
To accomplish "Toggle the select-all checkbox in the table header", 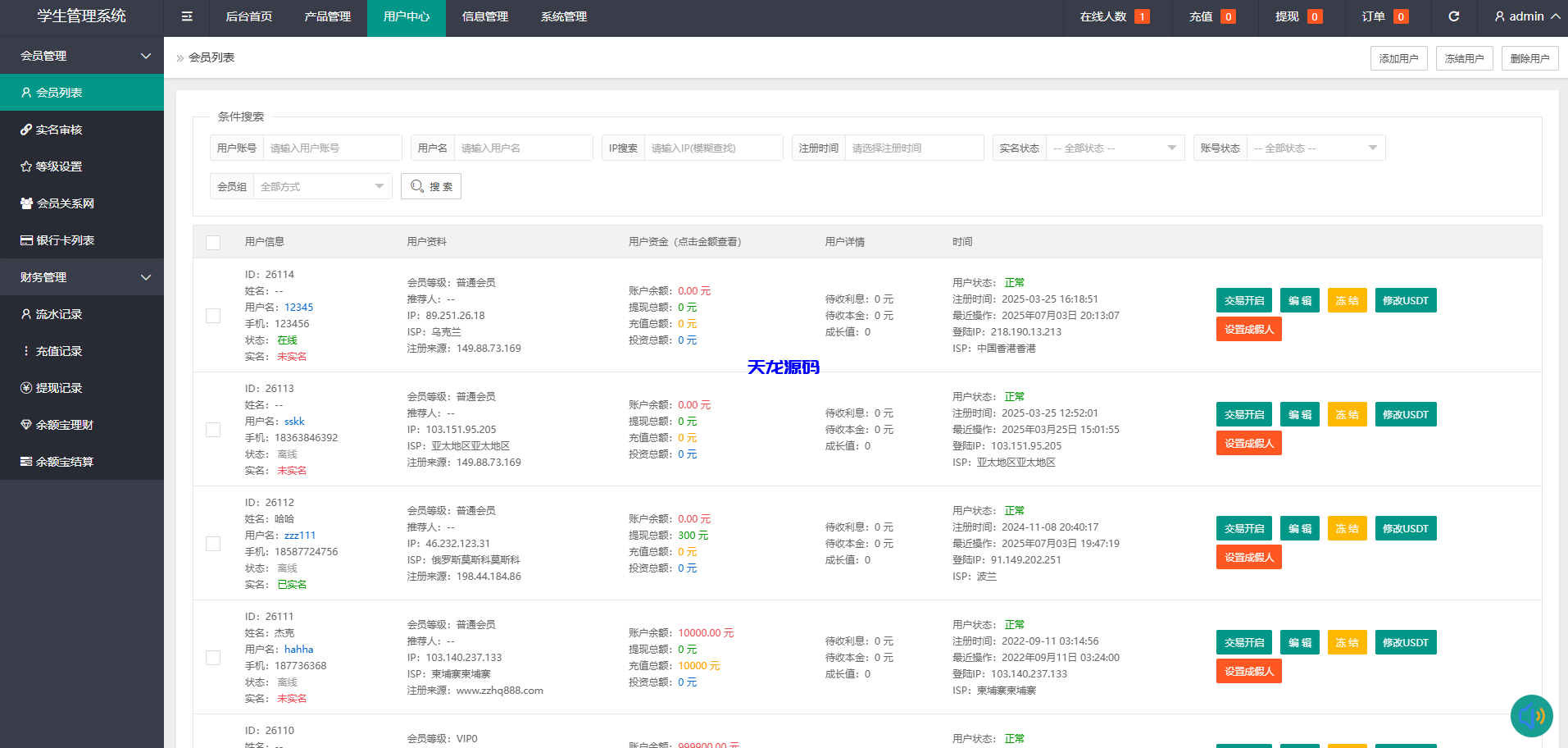I will (212, 242).
